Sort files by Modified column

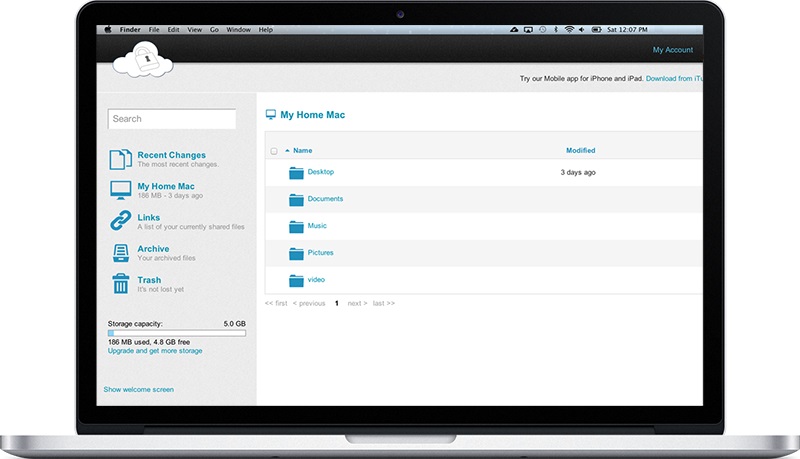[x=580, y=151]
